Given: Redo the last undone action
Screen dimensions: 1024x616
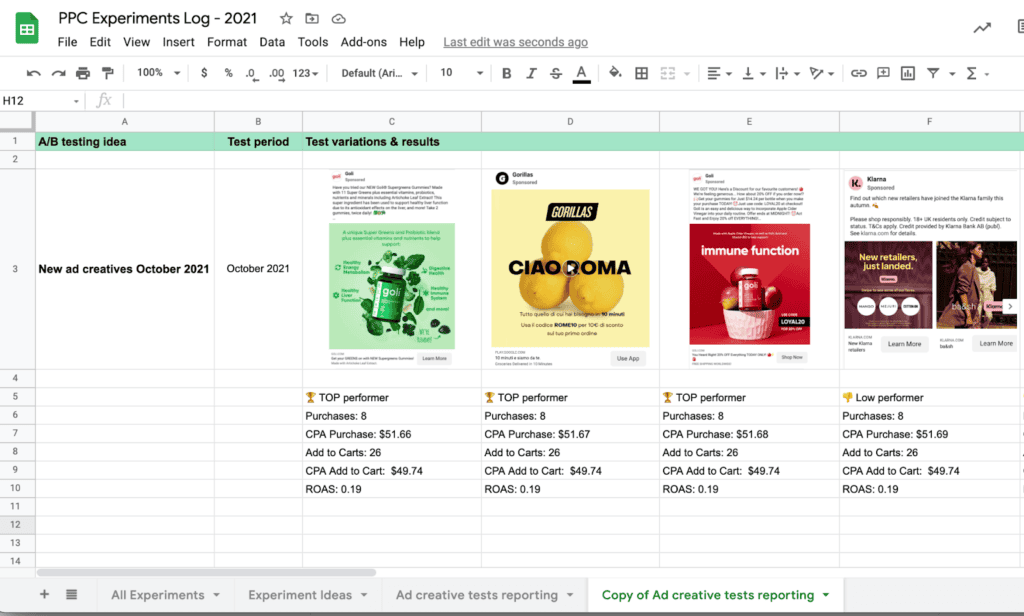Looking at the screenshot, I should 58,73.
